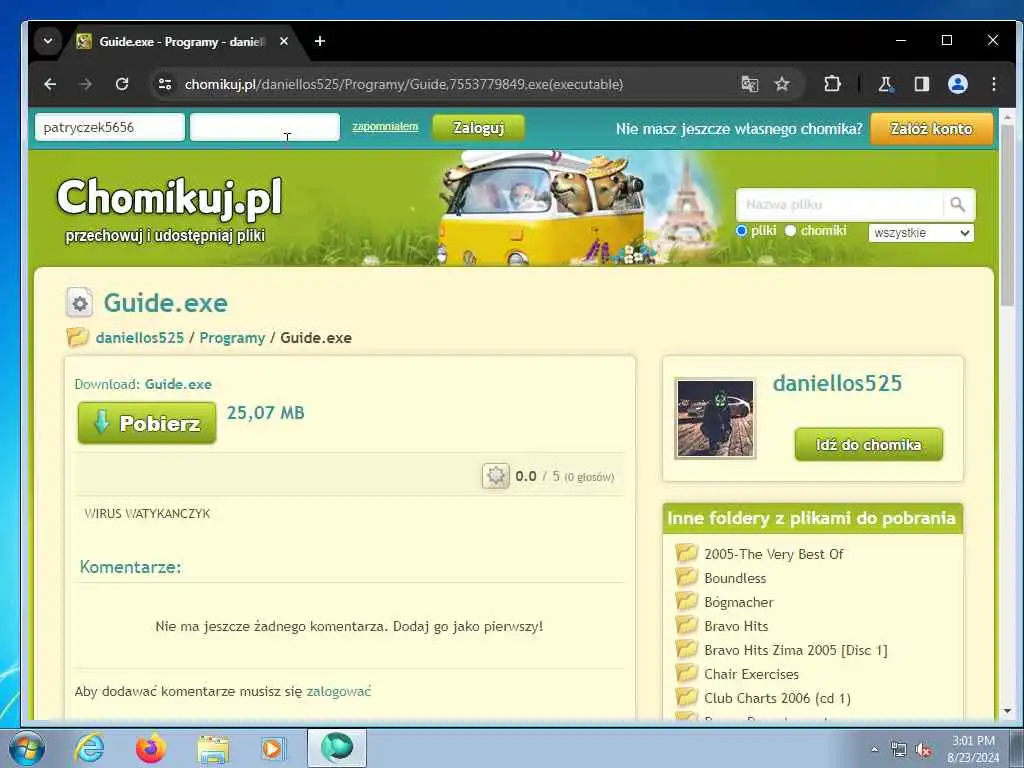
Task: Go back to the previous page
Action: point(50,84)
